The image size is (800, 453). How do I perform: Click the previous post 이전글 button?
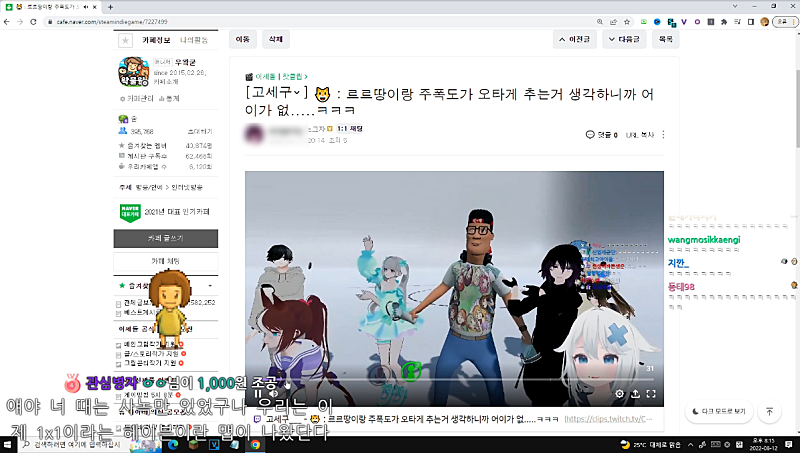point(574,39)
